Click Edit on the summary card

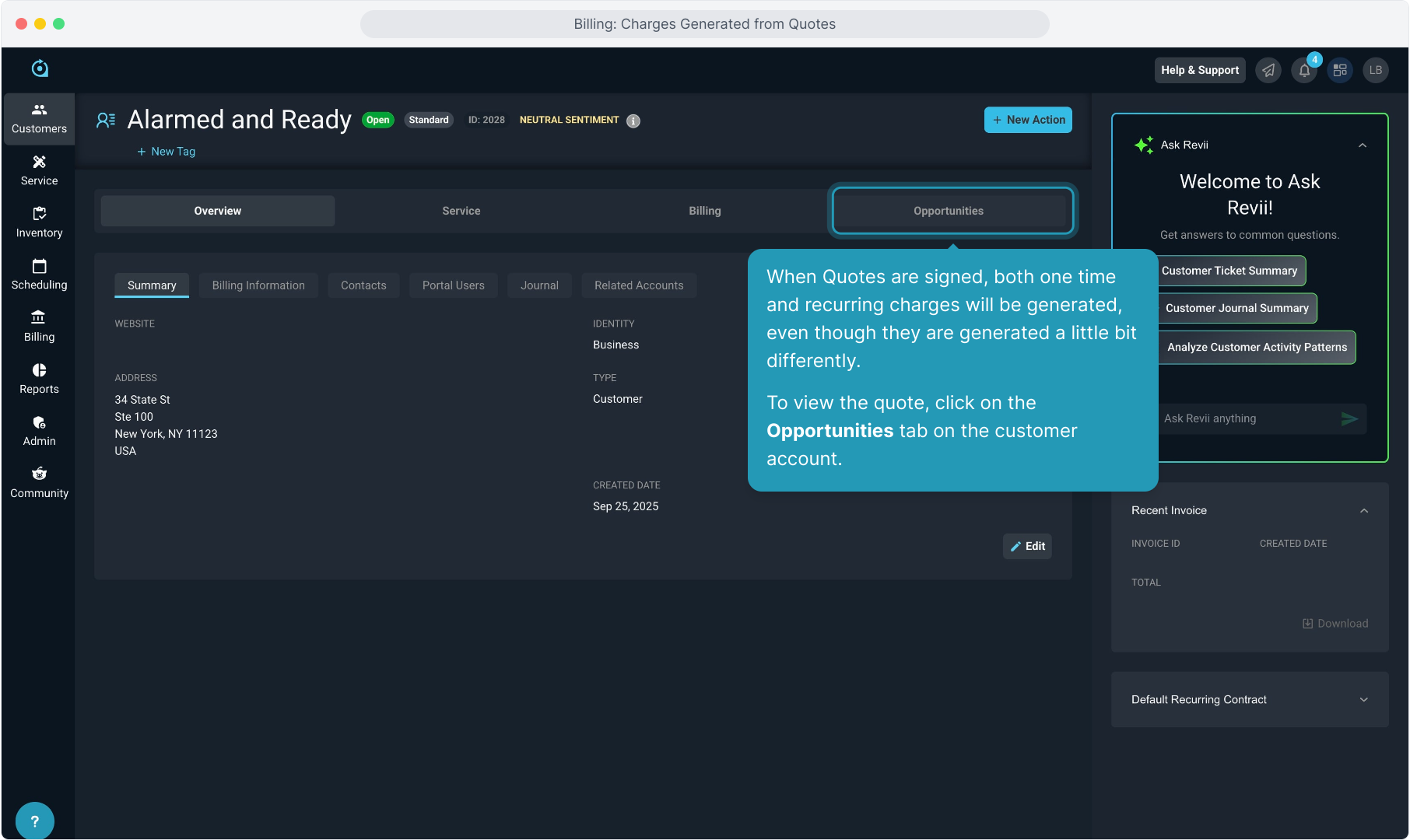click(1027, 546)
